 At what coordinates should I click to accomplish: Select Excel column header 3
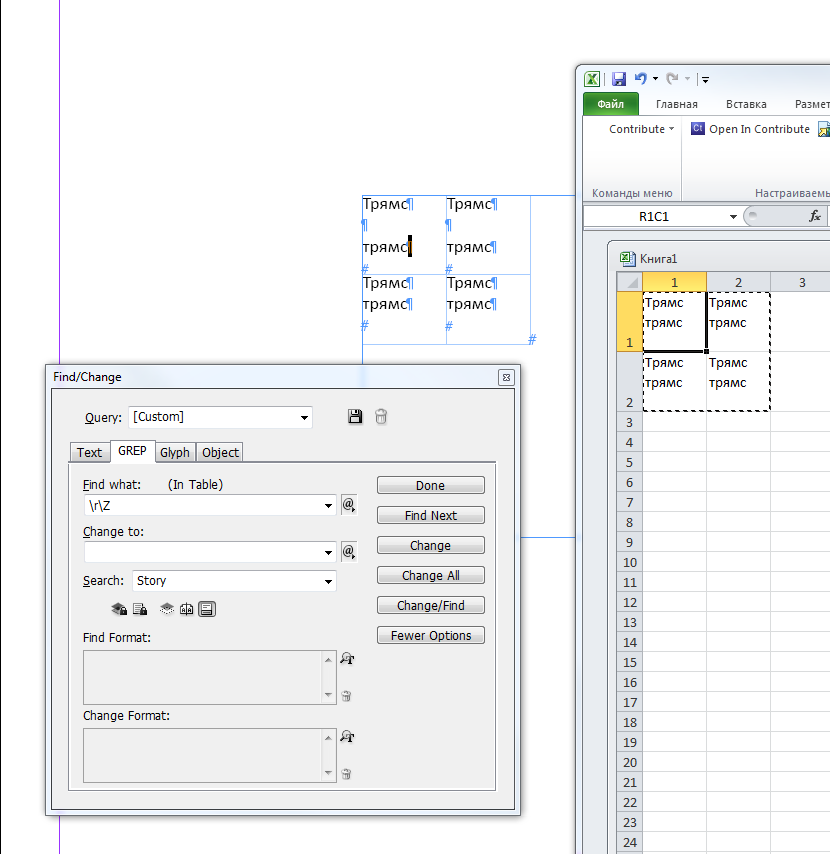click(801, 282)
